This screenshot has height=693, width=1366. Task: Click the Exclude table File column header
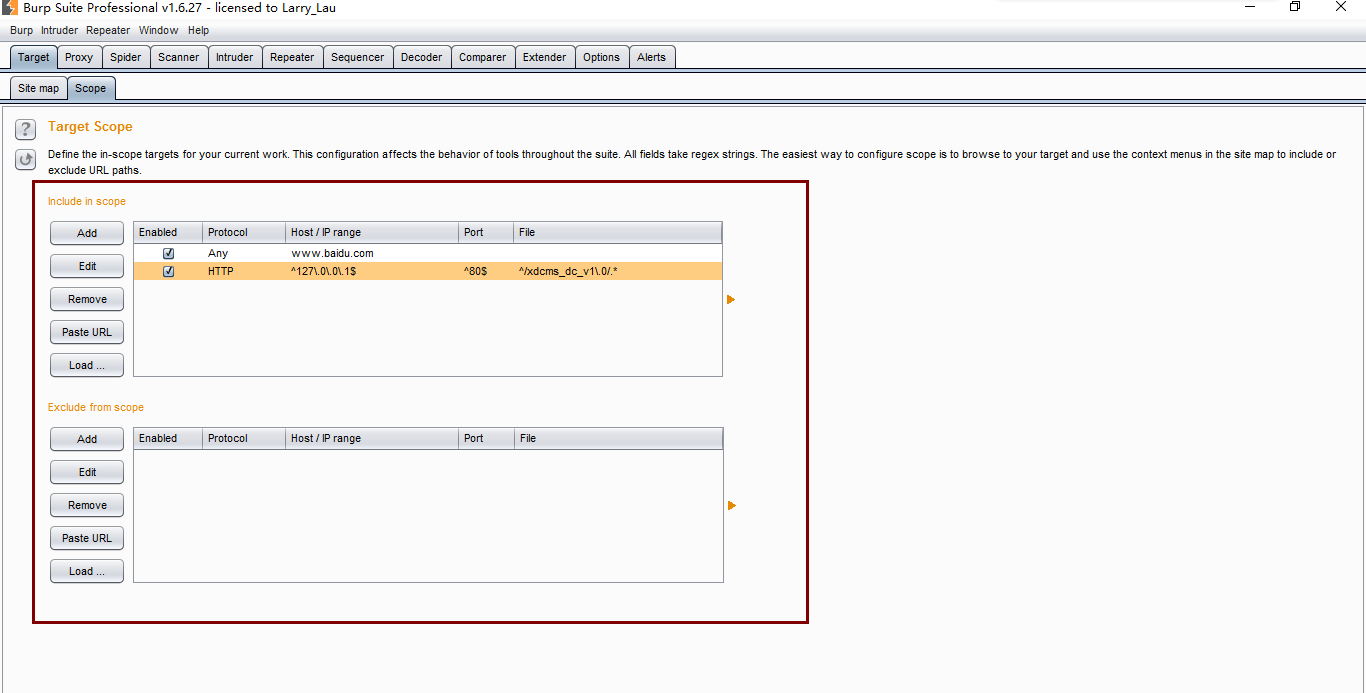pos(618,438)
